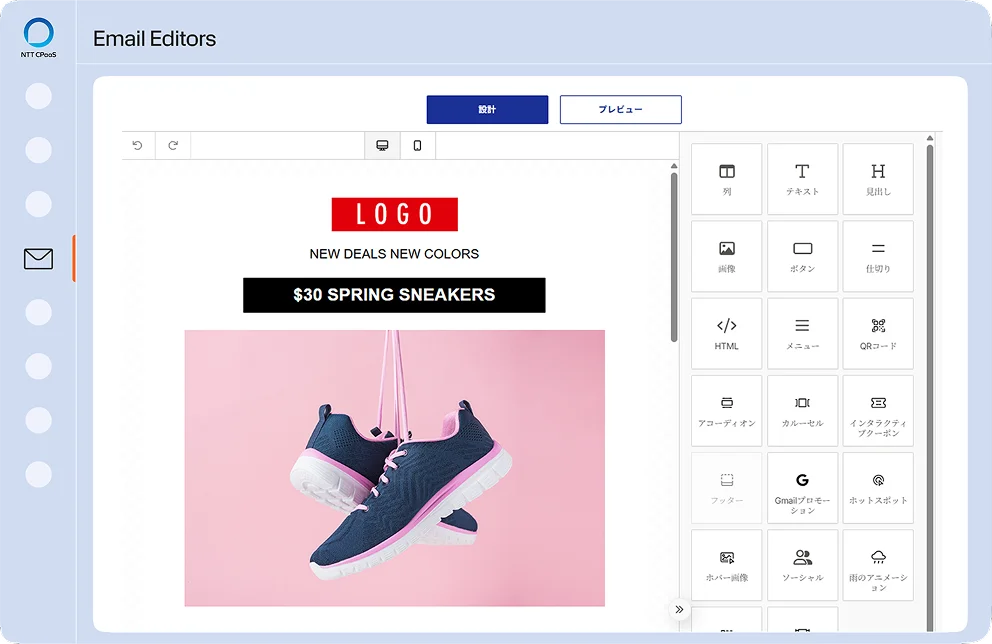992x644 pixels.
Task: Select the テキスト text block
Action: [802, 179]
